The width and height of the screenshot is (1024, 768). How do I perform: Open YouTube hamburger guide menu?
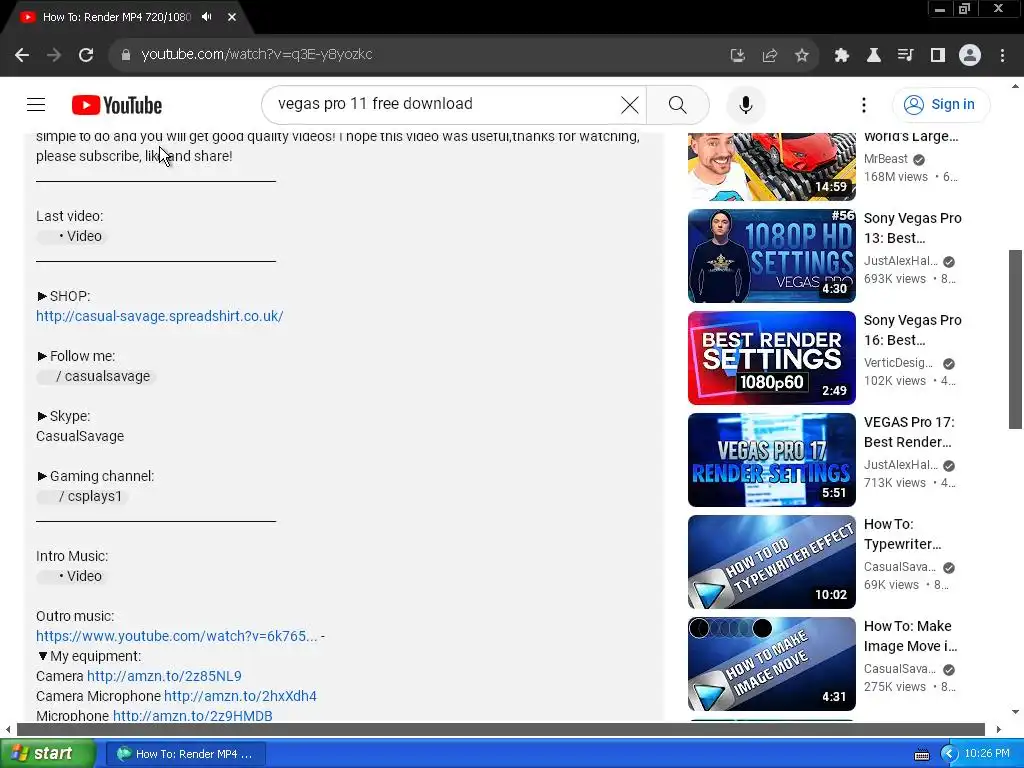[36, 104]
